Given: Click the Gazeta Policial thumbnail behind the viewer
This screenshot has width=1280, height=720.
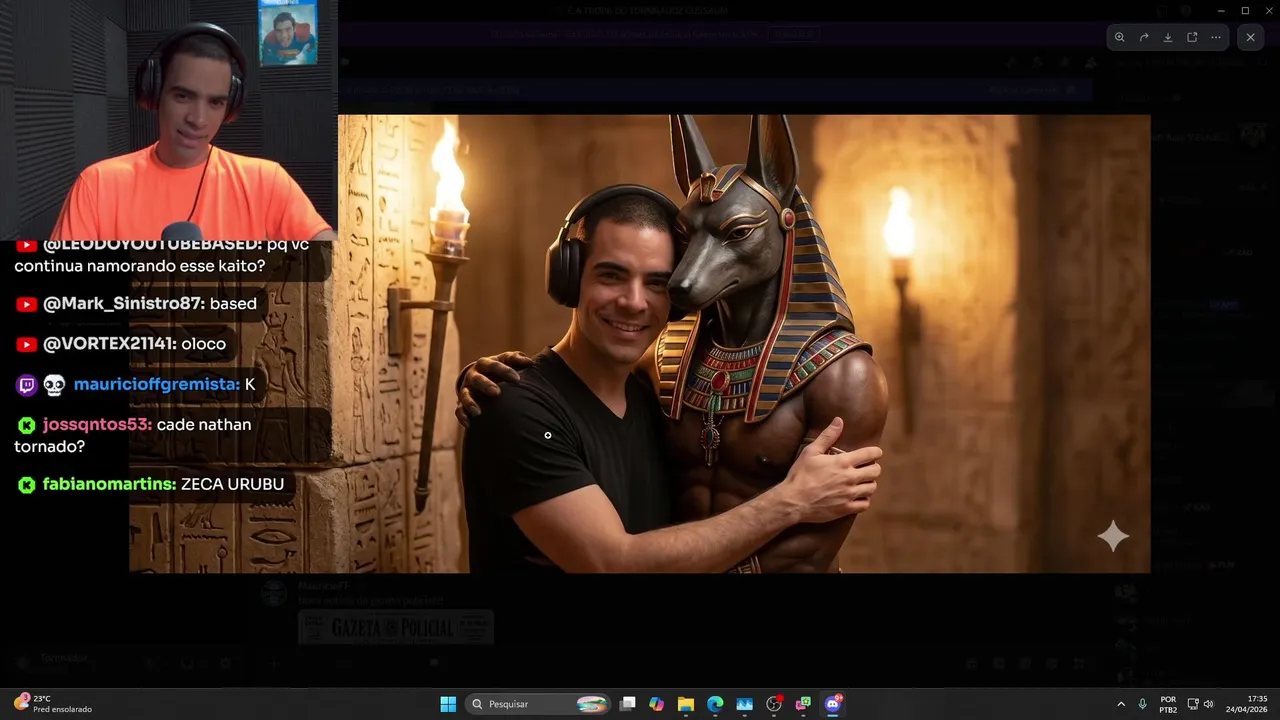Looking at the screenshot, I should tap(396, 628).
